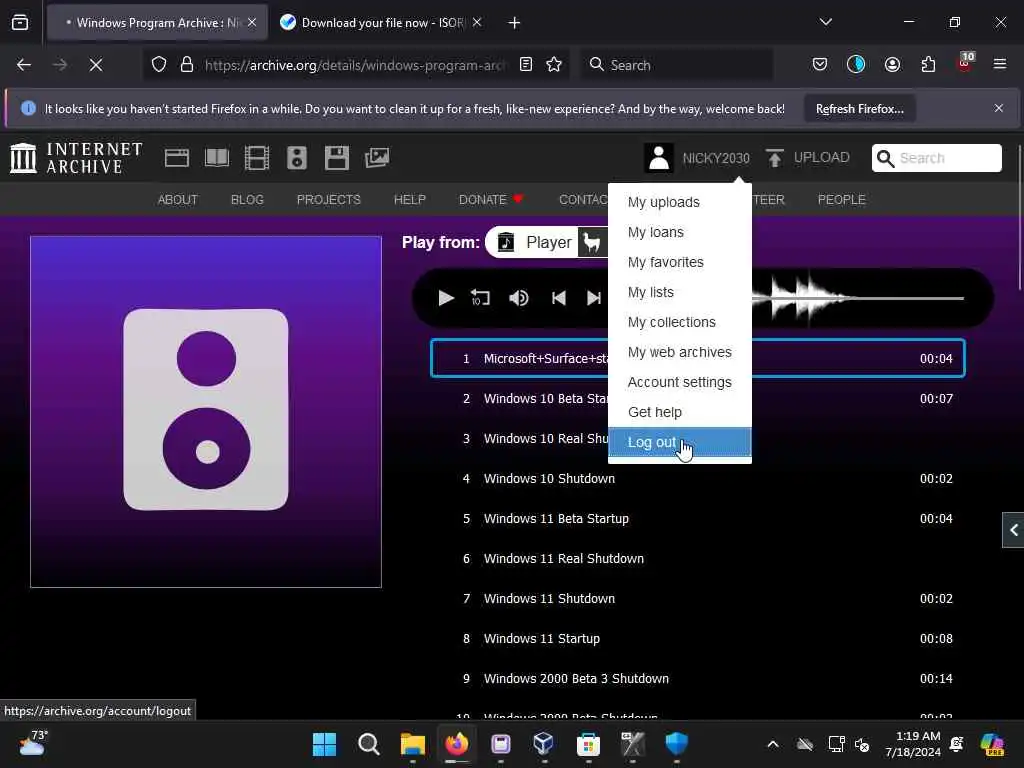
Task: Show hidden system tray icons
Action: pyautogui.click(x=773, y=744)
